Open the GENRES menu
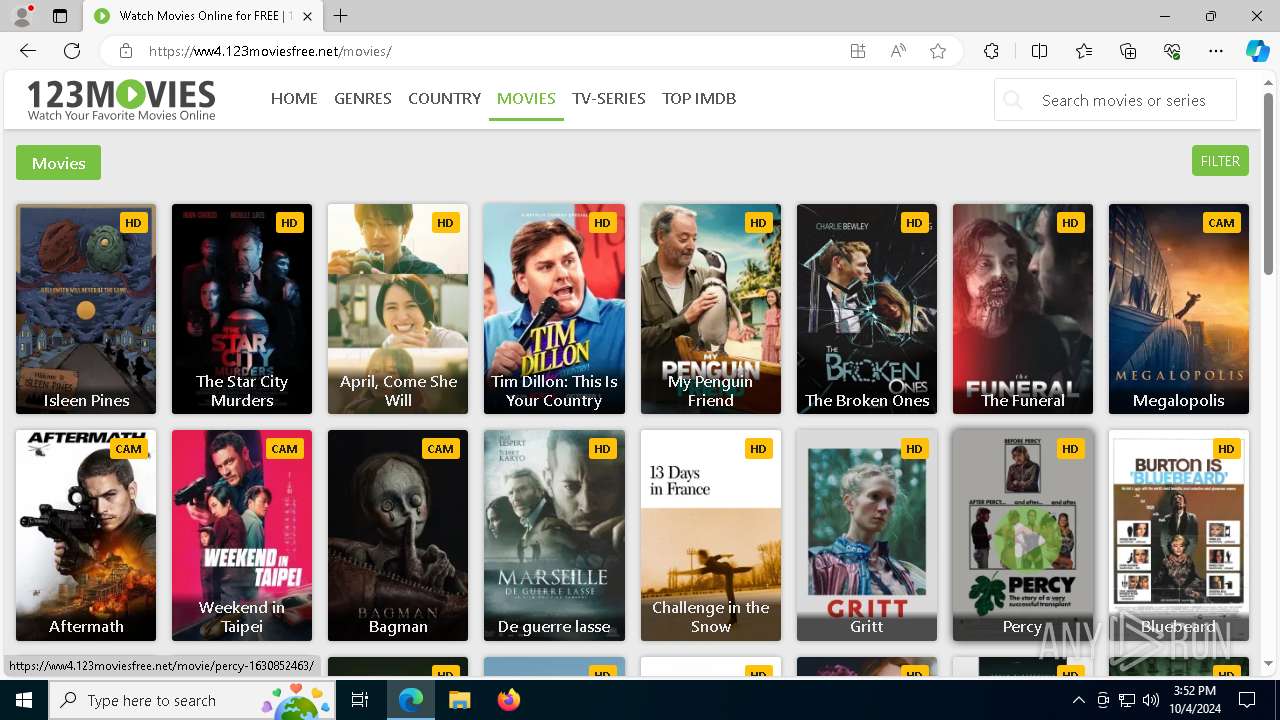The image size is (1280, 720). [x=363, y=98]
